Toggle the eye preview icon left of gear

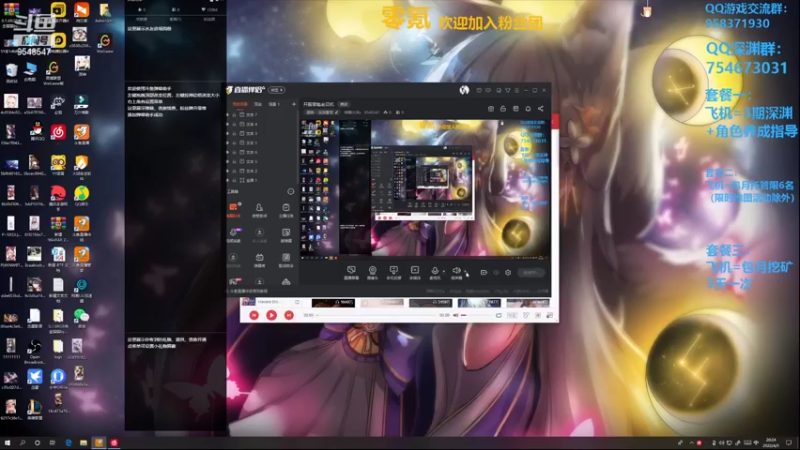(x=496, y=272)
